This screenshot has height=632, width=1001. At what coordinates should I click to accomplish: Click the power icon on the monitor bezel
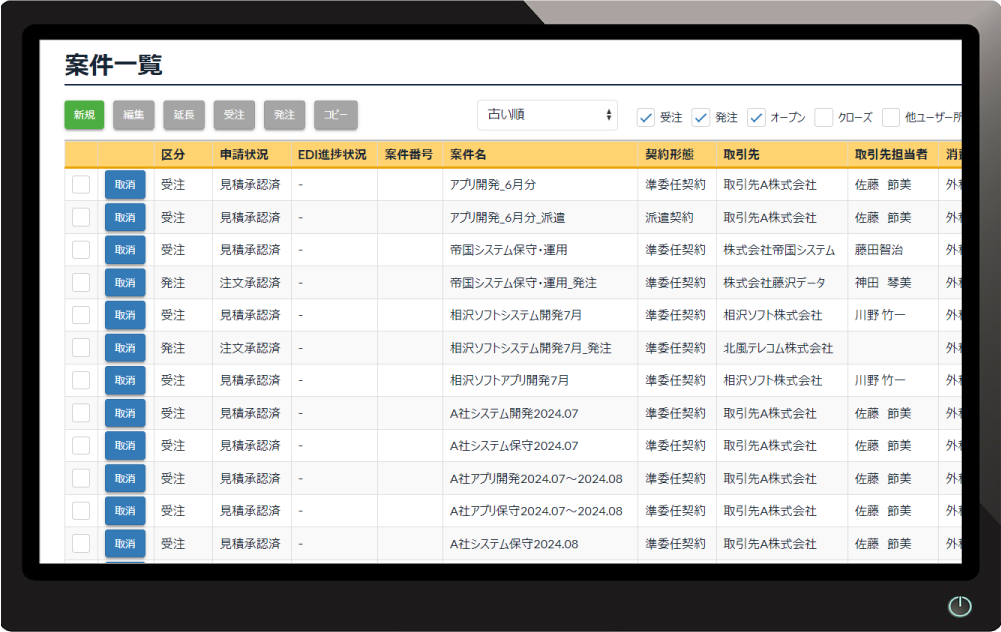(x=959, y=606)
